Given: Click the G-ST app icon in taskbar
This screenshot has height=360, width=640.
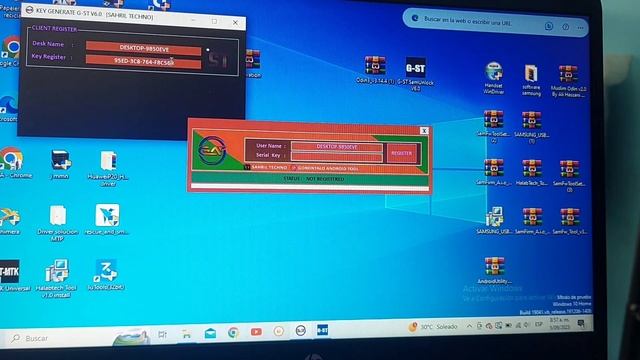Looking at the screenshot, I should (322, 330).
